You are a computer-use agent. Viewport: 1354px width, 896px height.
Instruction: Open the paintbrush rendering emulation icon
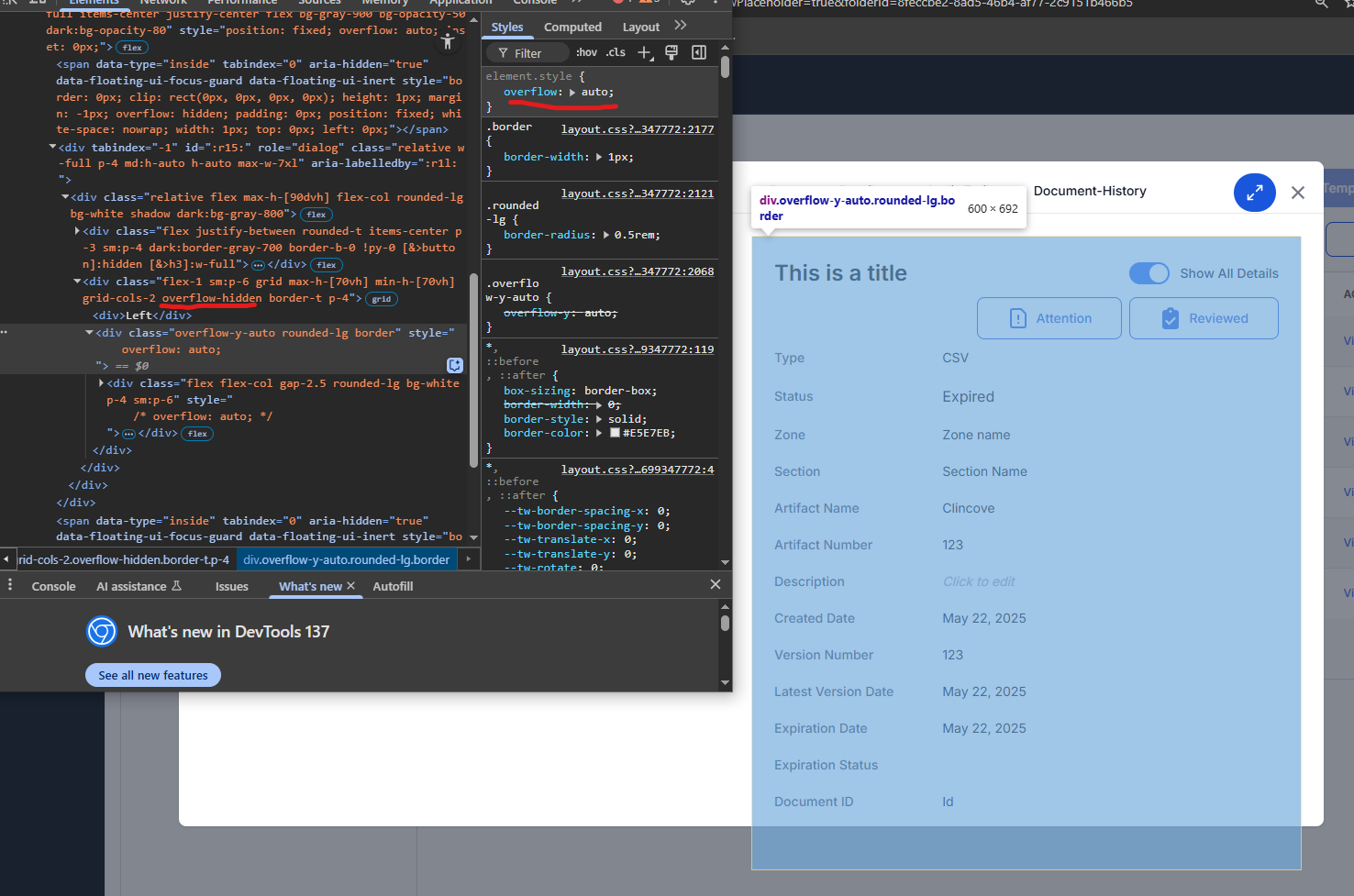[x=671, y=53]
